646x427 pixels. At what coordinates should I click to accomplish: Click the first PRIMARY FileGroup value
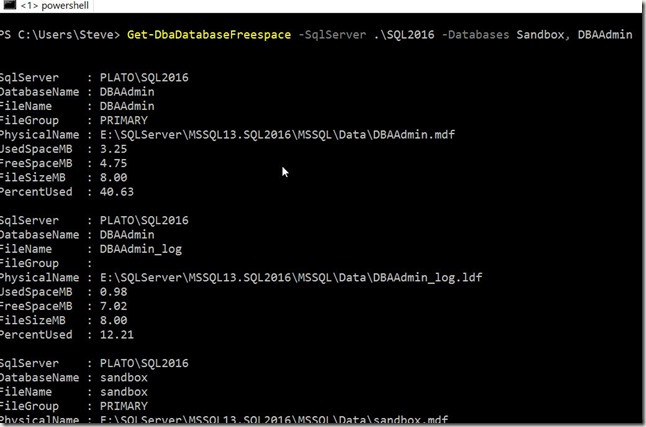[120, 120]
